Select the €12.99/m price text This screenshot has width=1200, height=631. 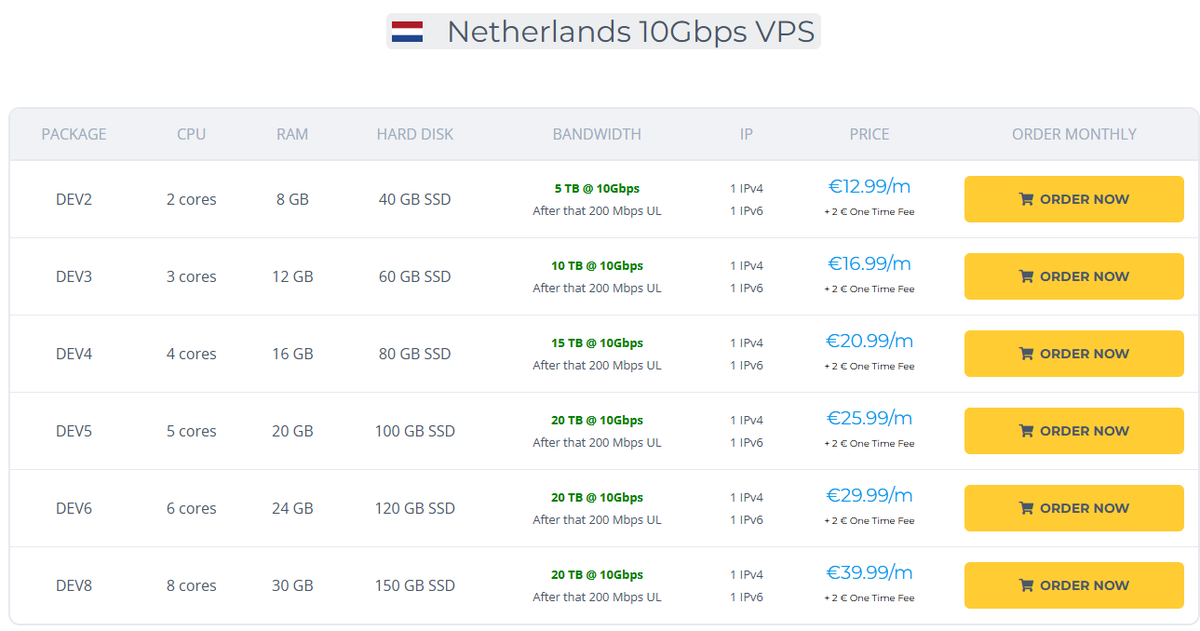(869, 186)
